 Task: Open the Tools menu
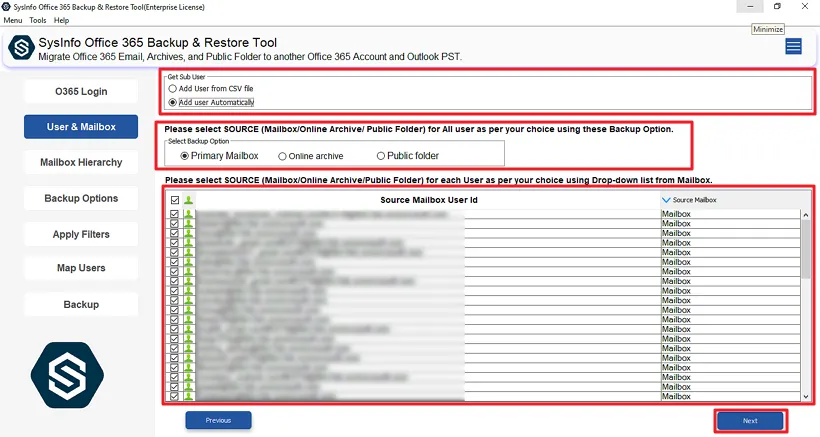point(38,20)
